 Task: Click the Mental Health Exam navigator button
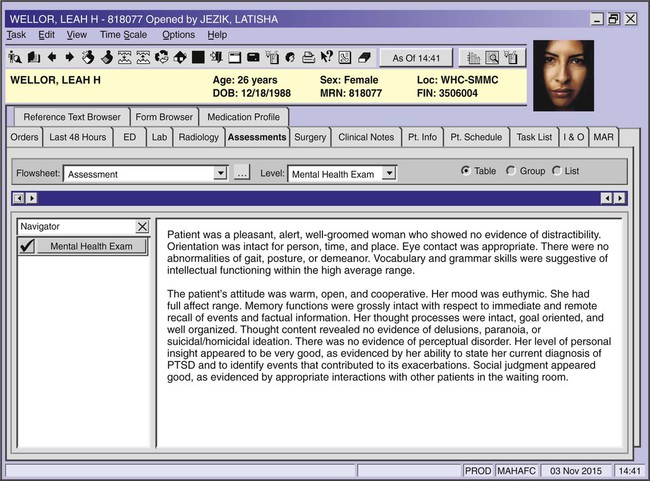coord(91,246)
